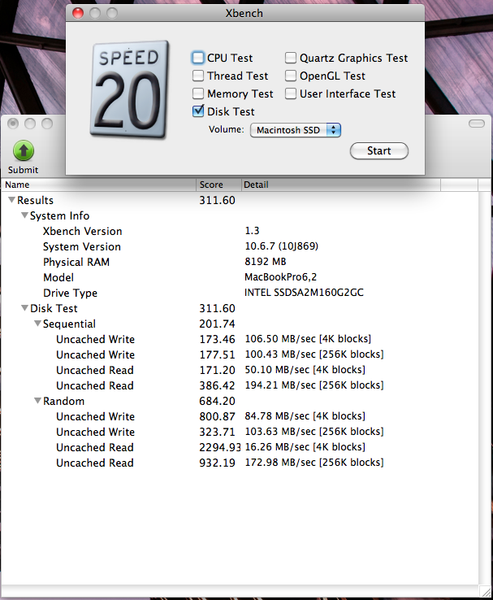
Task: Click the 932.19 score cell
Action: [x=217, y=463]
